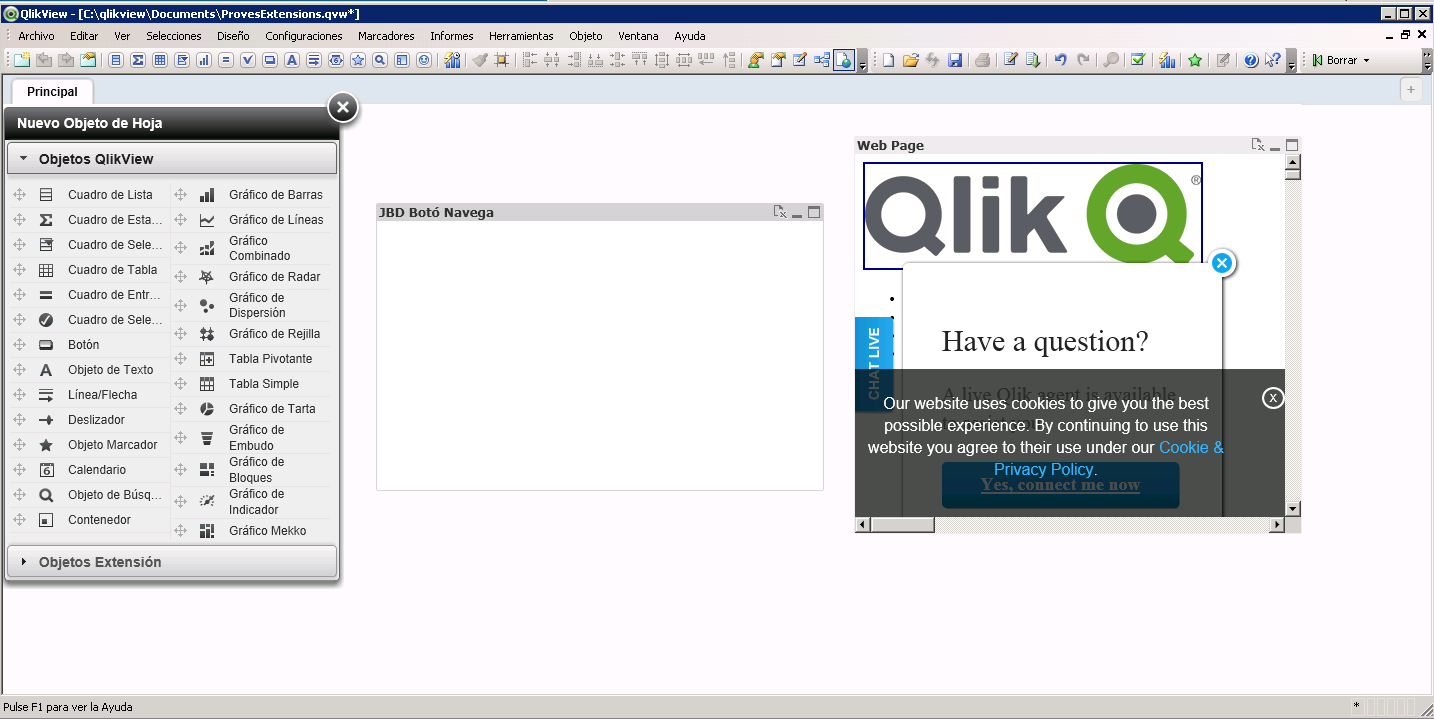Click the bookmark object star toolbar icon
The image size is (1434, 719).
pyautogui.click(x=358, y=60)
